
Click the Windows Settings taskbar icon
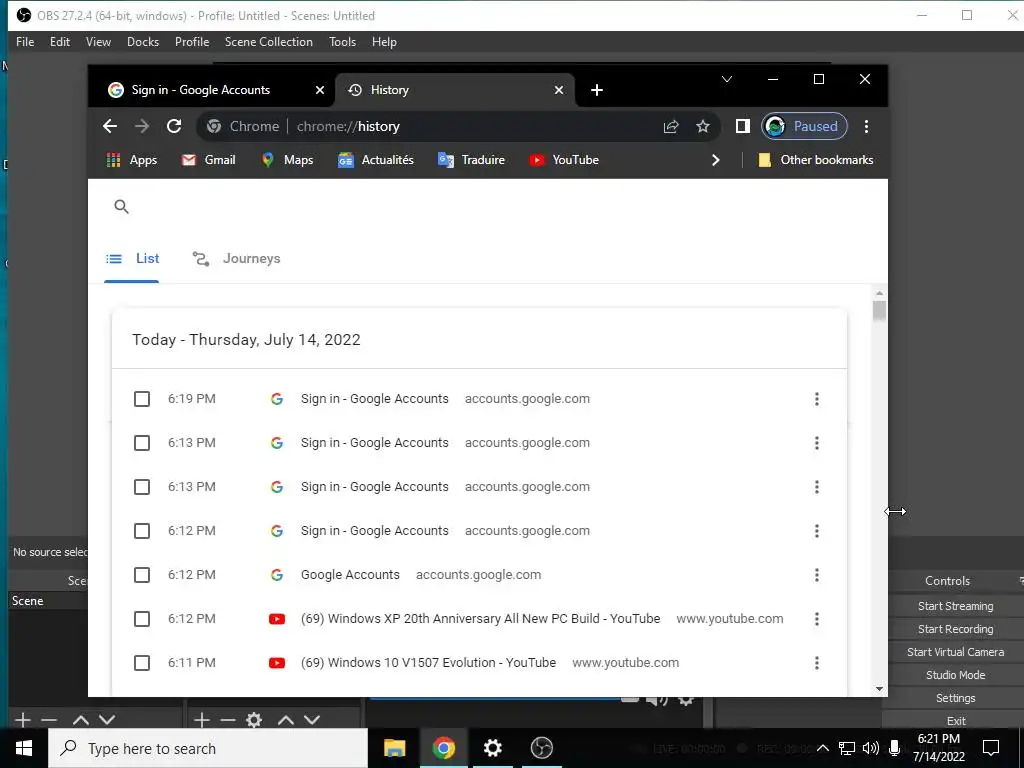[x=492, y=748]
